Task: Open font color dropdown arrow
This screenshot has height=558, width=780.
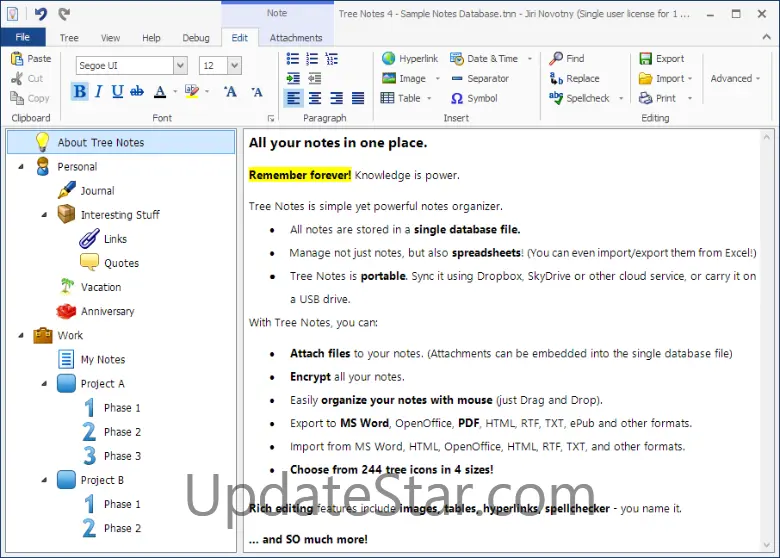Action: click(x=175, y=92)
